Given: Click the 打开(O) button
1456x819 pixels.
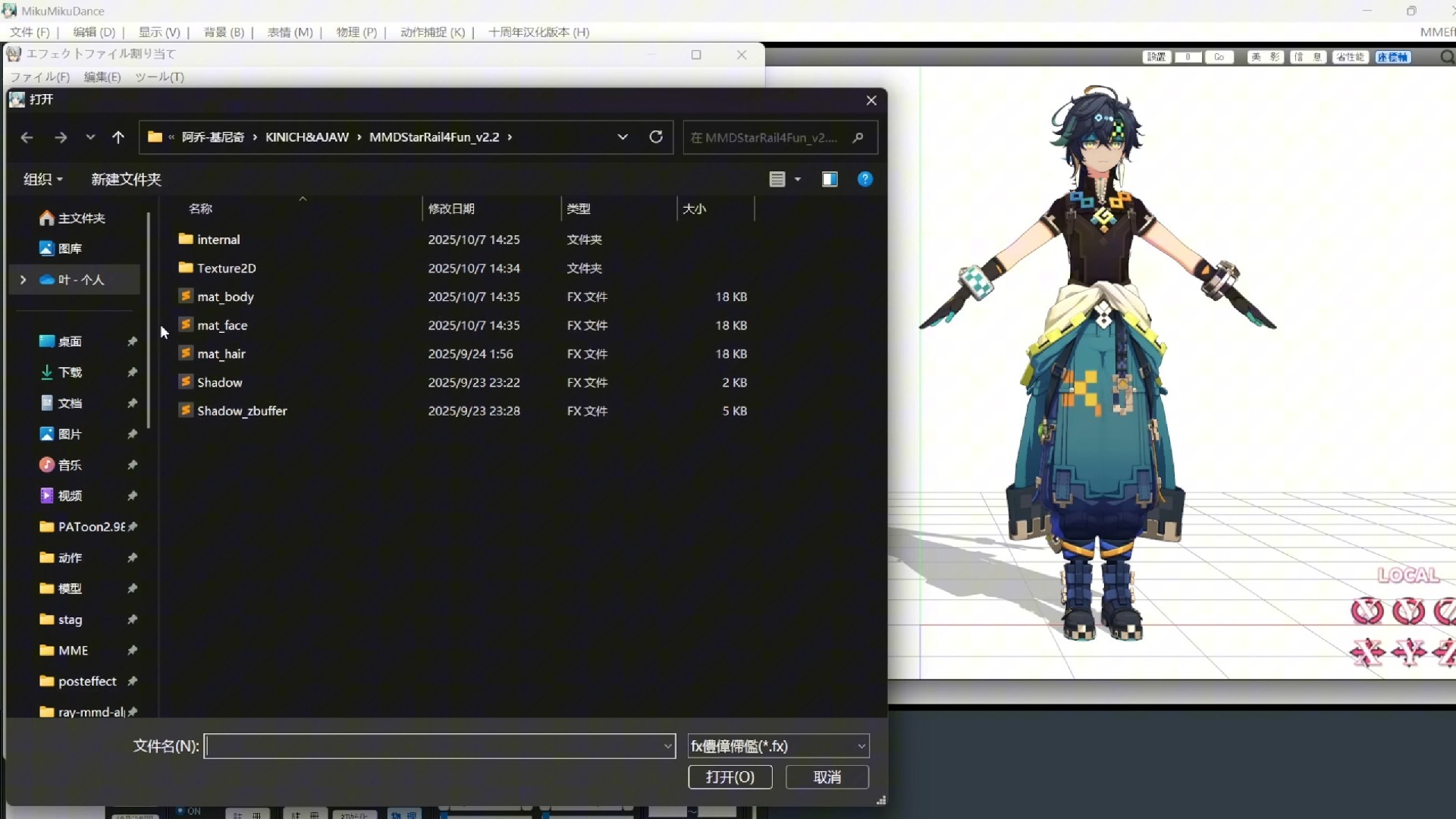Looking at the screenshot, I should 730,777.
